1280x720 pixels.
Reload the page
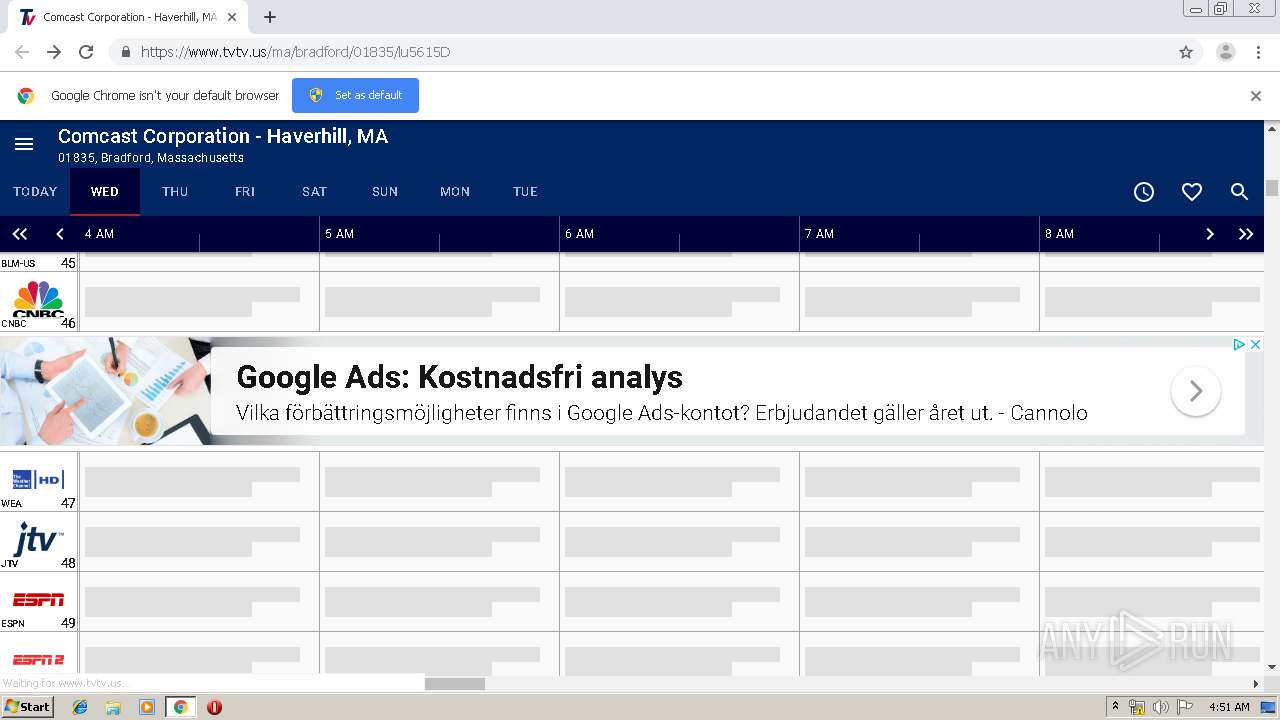(86, 52)
